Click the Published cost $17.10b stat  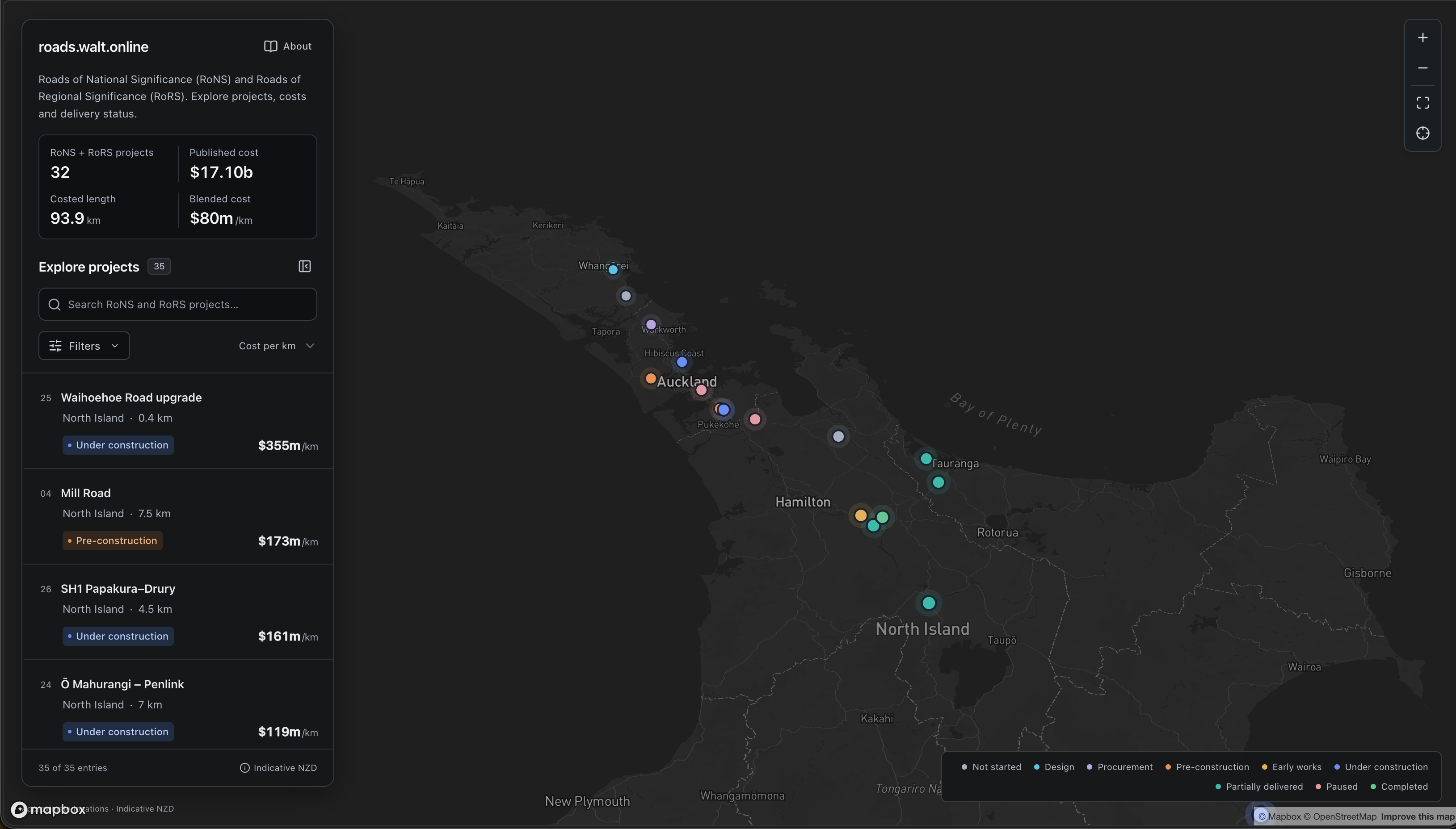point(224,164)
